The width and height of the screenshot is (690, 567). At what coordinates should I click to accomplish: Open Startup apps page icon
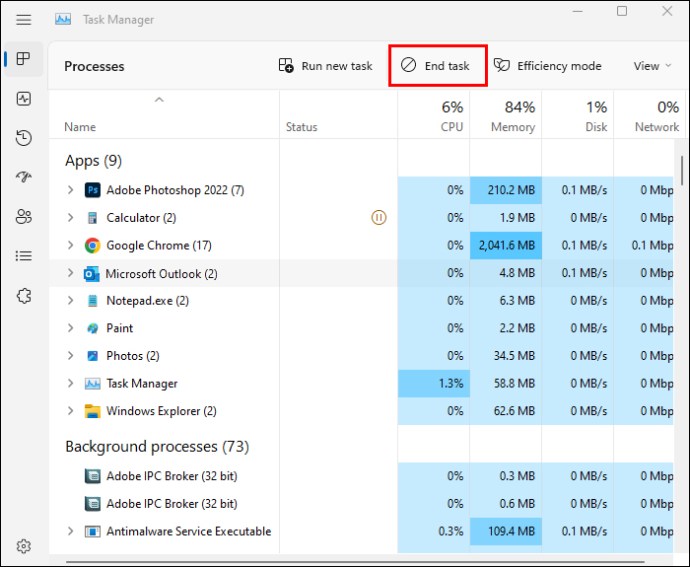click(x=24, y=177)
